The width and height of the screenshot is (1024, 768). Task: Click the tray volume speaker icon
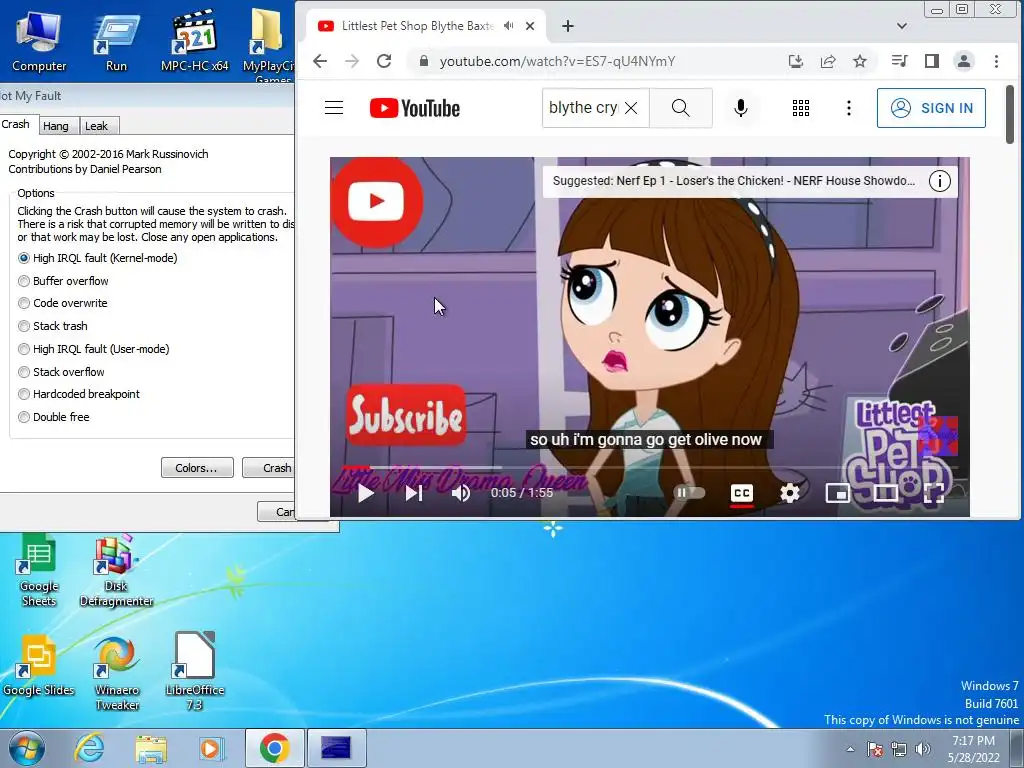923,749
